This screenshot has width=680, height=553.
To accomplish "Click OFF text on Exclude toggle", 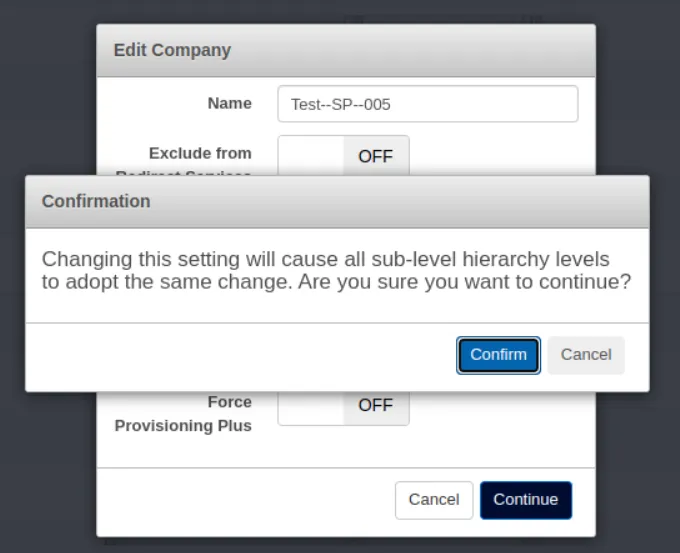I will click(x=376, y=156).
